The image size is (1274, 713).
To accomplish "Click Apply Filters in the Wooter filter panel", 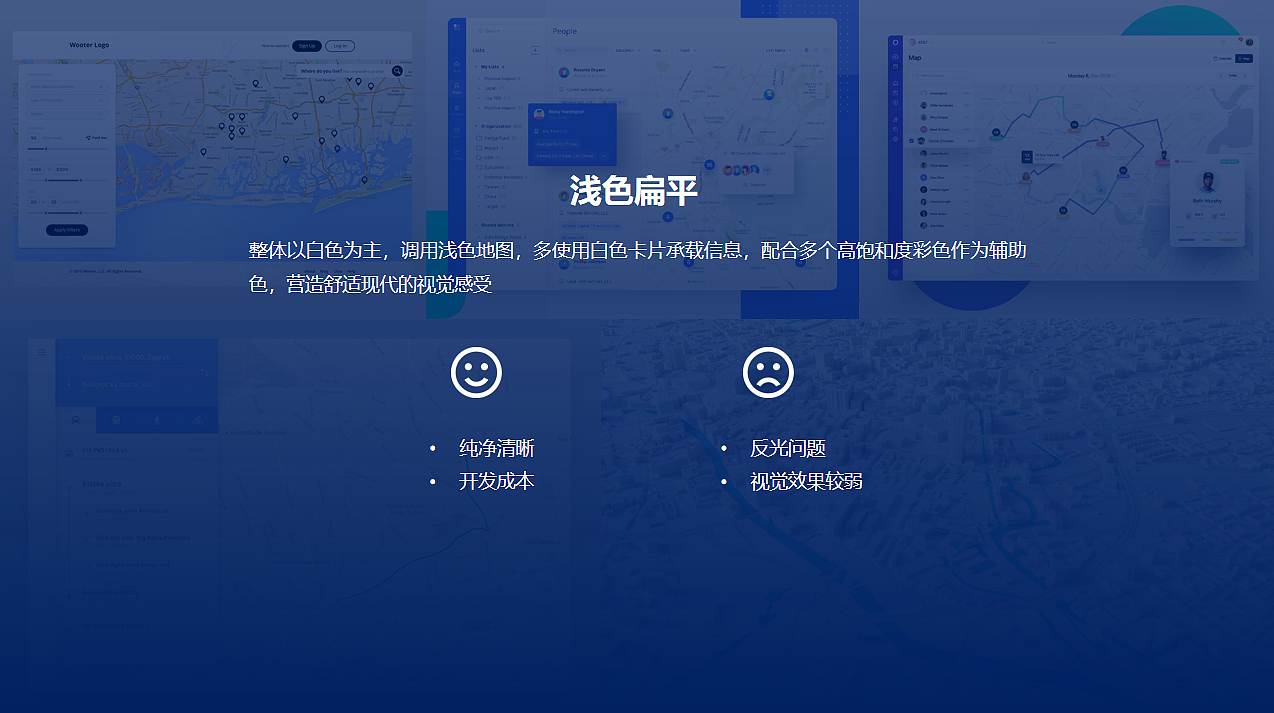I will coord(67,230).
